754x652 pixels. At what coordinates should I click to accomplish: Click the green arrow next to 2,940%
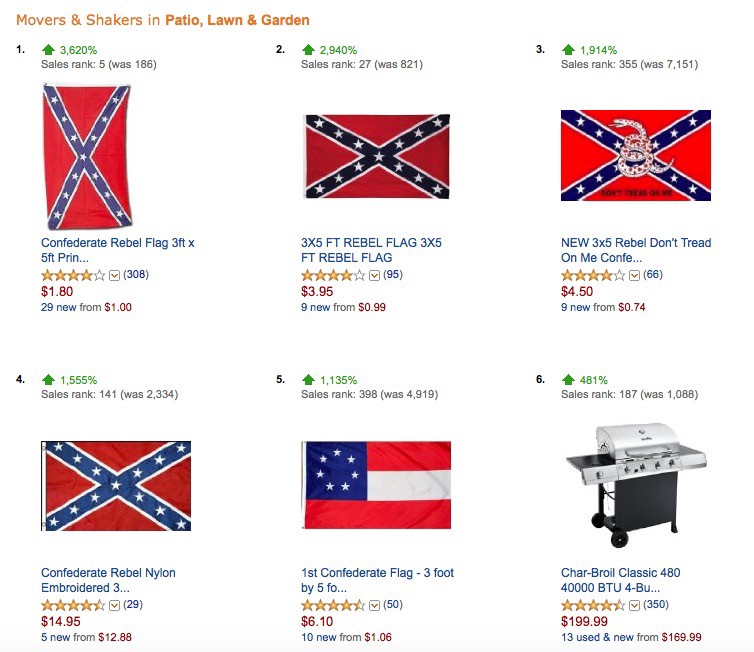point(308,50)
